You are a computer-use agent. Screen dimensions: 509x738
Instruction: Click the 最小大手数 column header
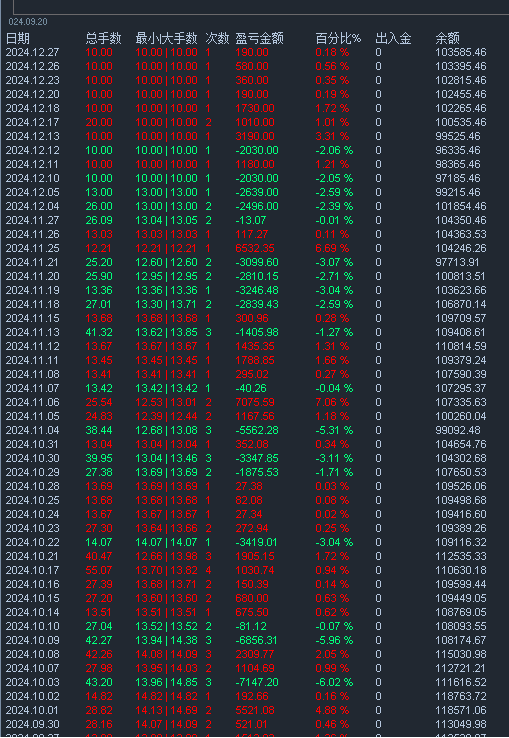[166, 38]
